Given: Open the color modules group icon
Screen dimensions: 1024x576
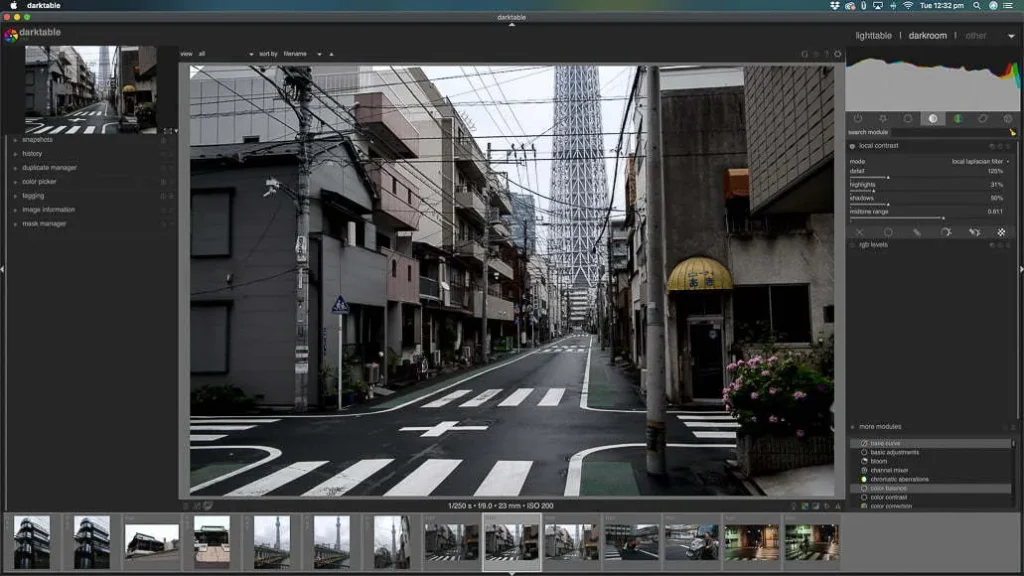Looking at the screenshot, I should coord(958,118).
